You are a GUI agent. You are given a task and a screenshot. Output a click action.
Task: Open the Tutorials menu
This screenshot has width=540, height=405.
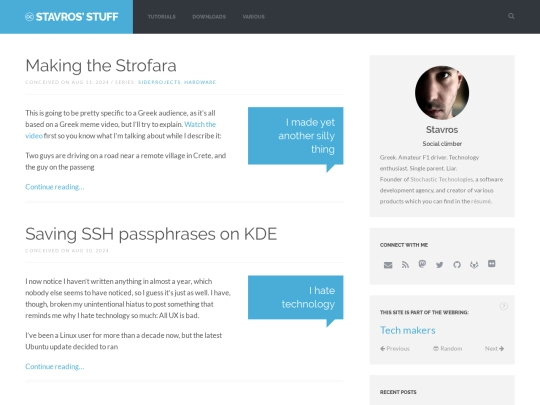[x=162, y=17]
